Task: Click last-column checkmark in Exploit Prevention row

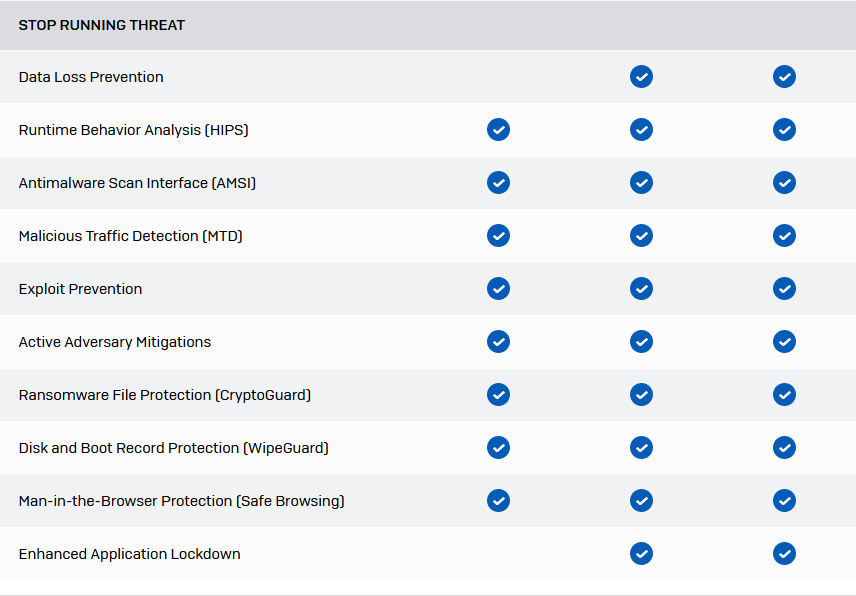Action: pyautogui.click(x=784, y=289)
